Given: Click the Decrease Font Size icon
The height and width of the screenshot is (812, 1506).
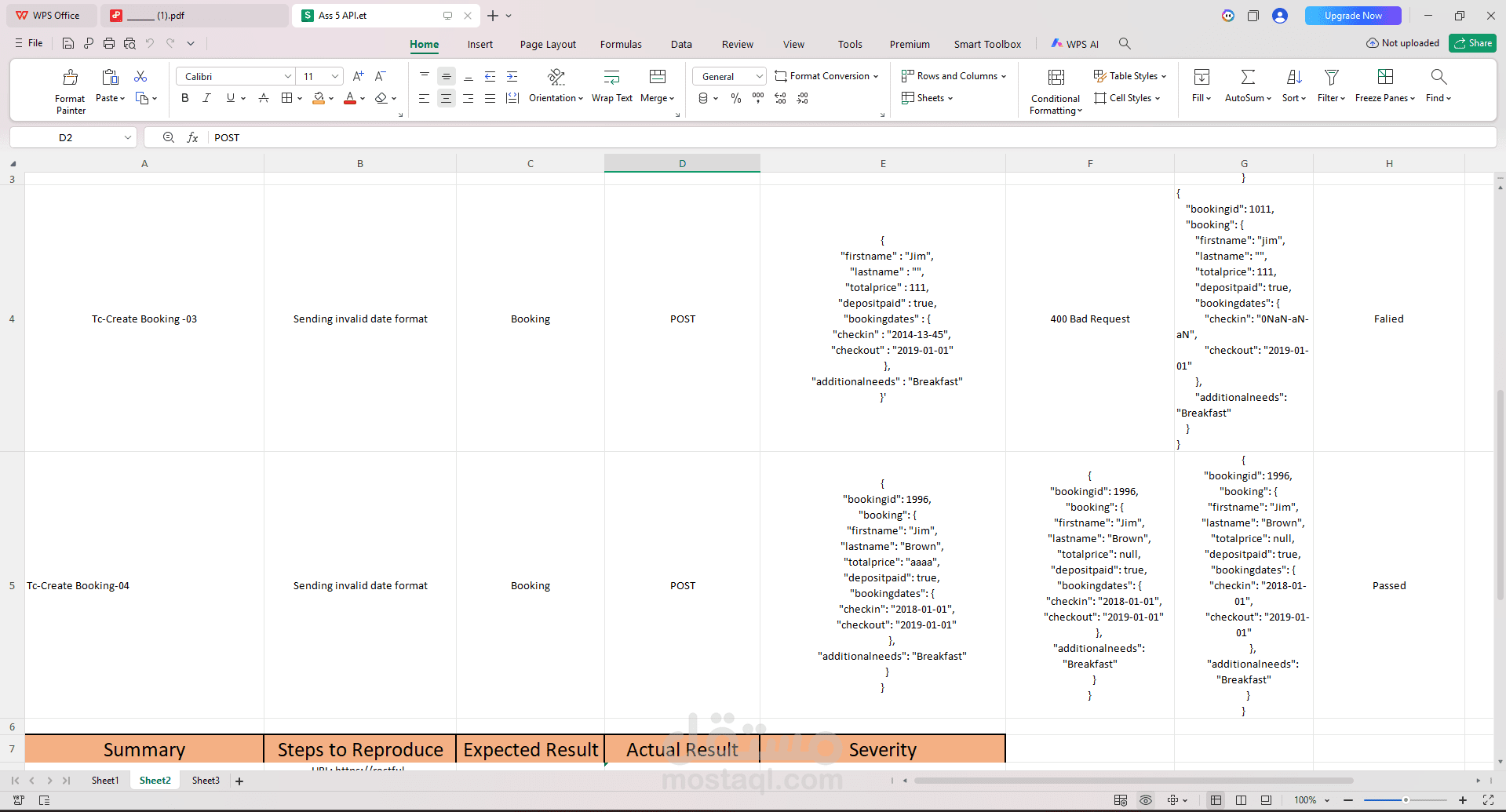Looking at the screenshot, I should 380,76.
